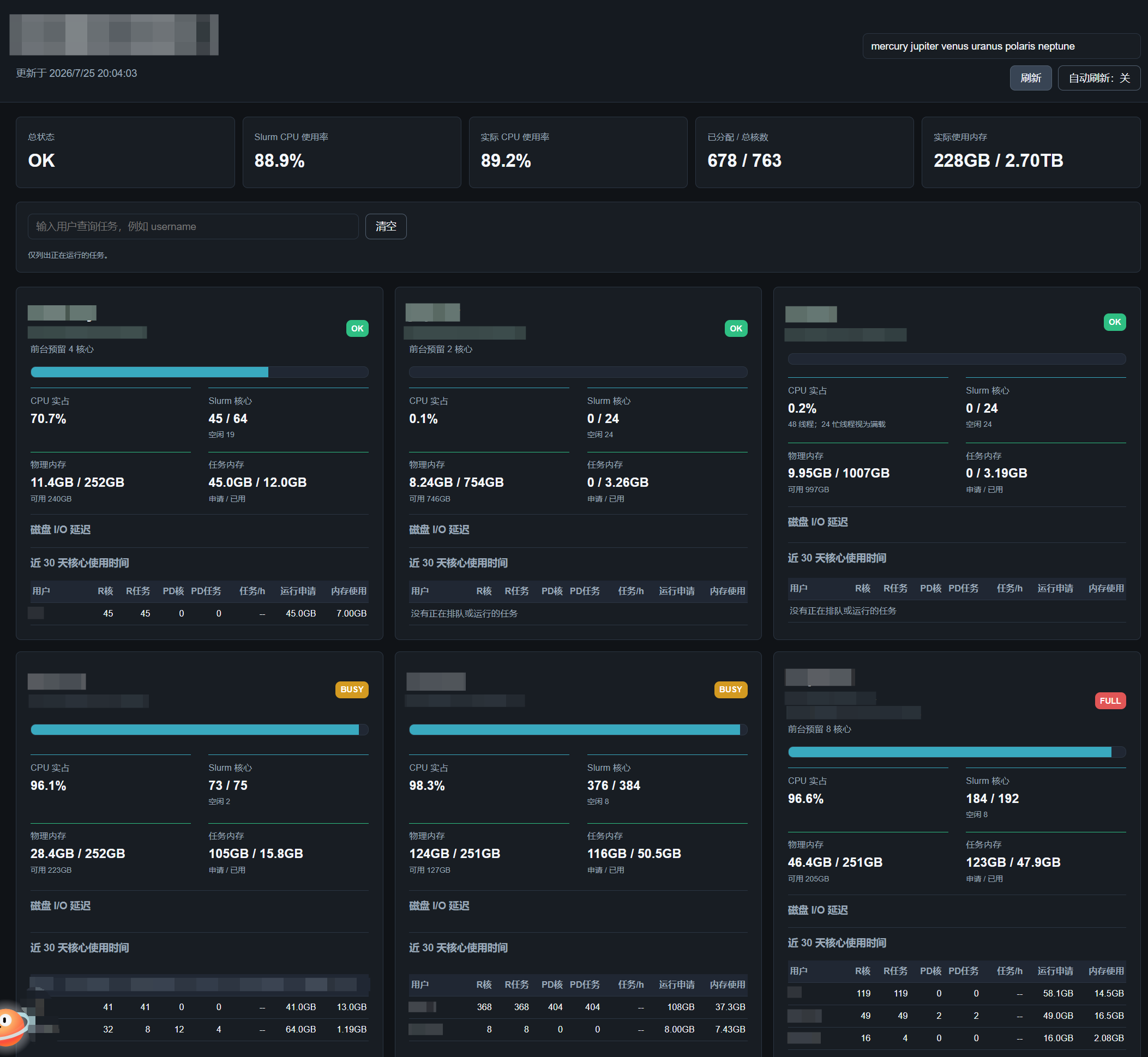
Task: Click the 清空 clear button
Action: [x=386, y=227]
